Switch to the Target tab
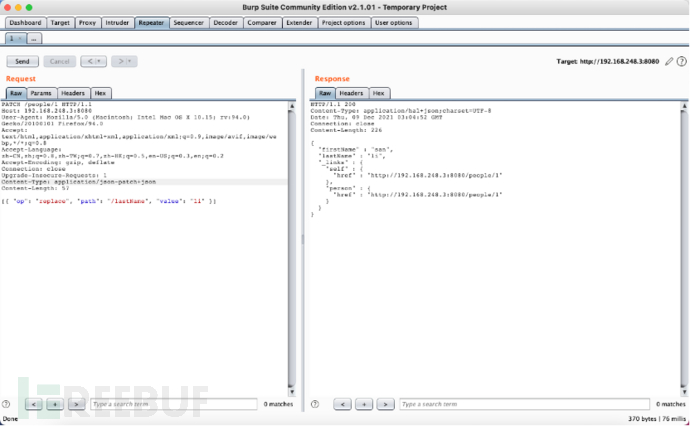Screen dimensions: 690x426 [x=60, y=23]
